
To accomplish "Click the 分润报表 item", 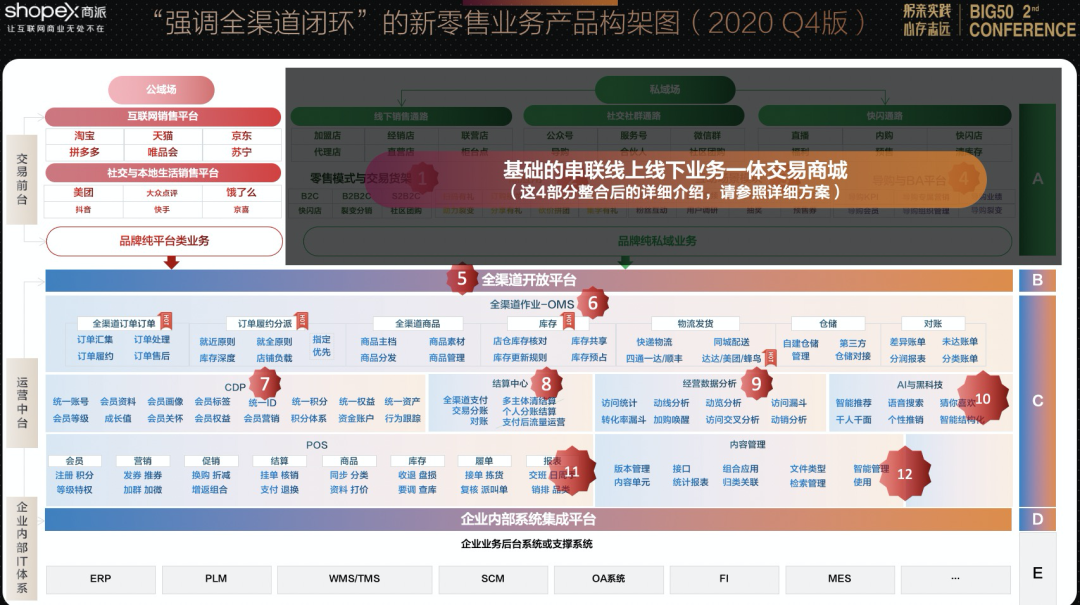I will click(x=907, y=358).
